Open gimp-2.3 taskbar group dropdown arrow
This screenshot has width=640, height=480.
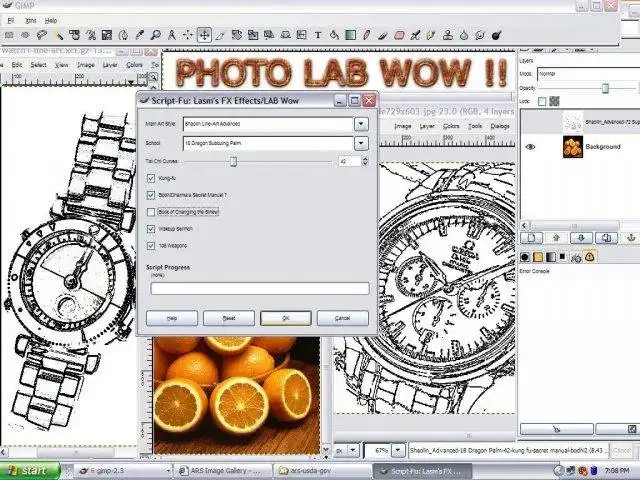pyautogui.click(x=168, y=471)
